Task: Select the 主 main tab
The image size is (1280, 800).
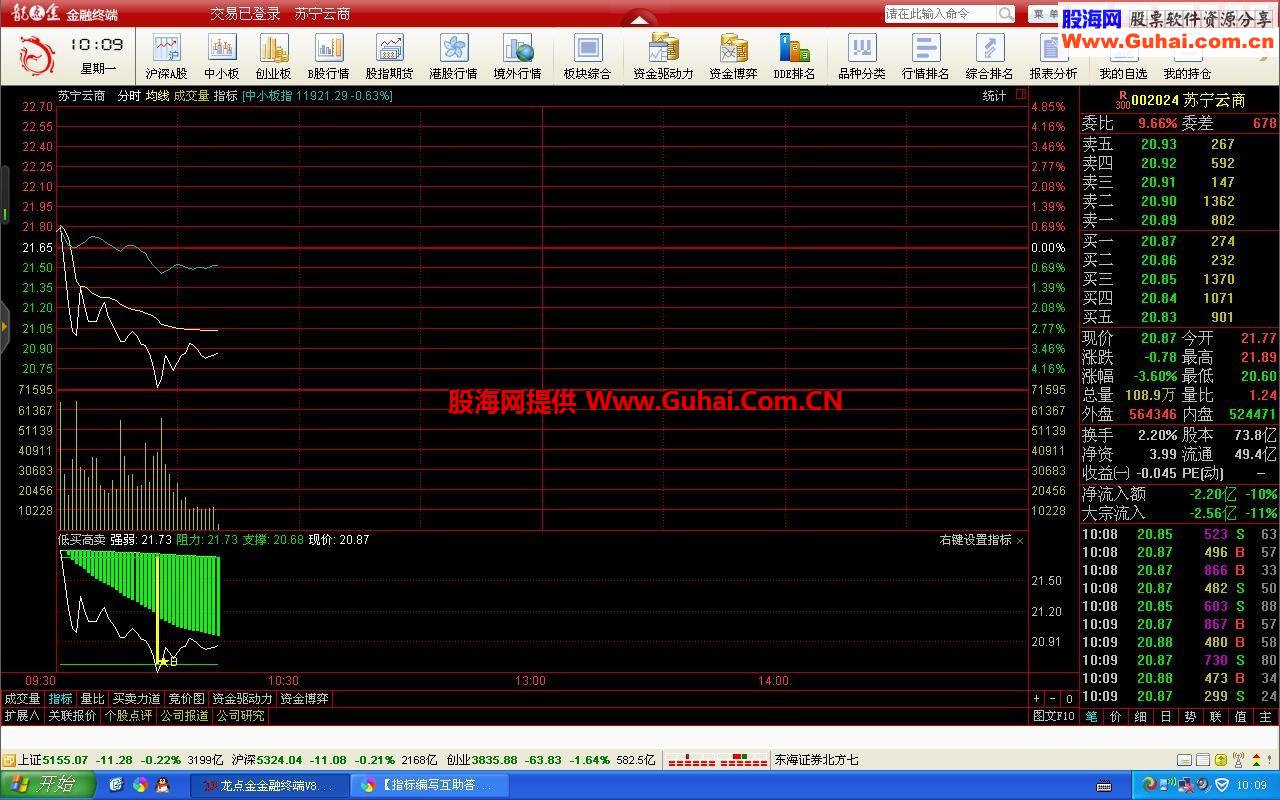Action: [1266, 716]
